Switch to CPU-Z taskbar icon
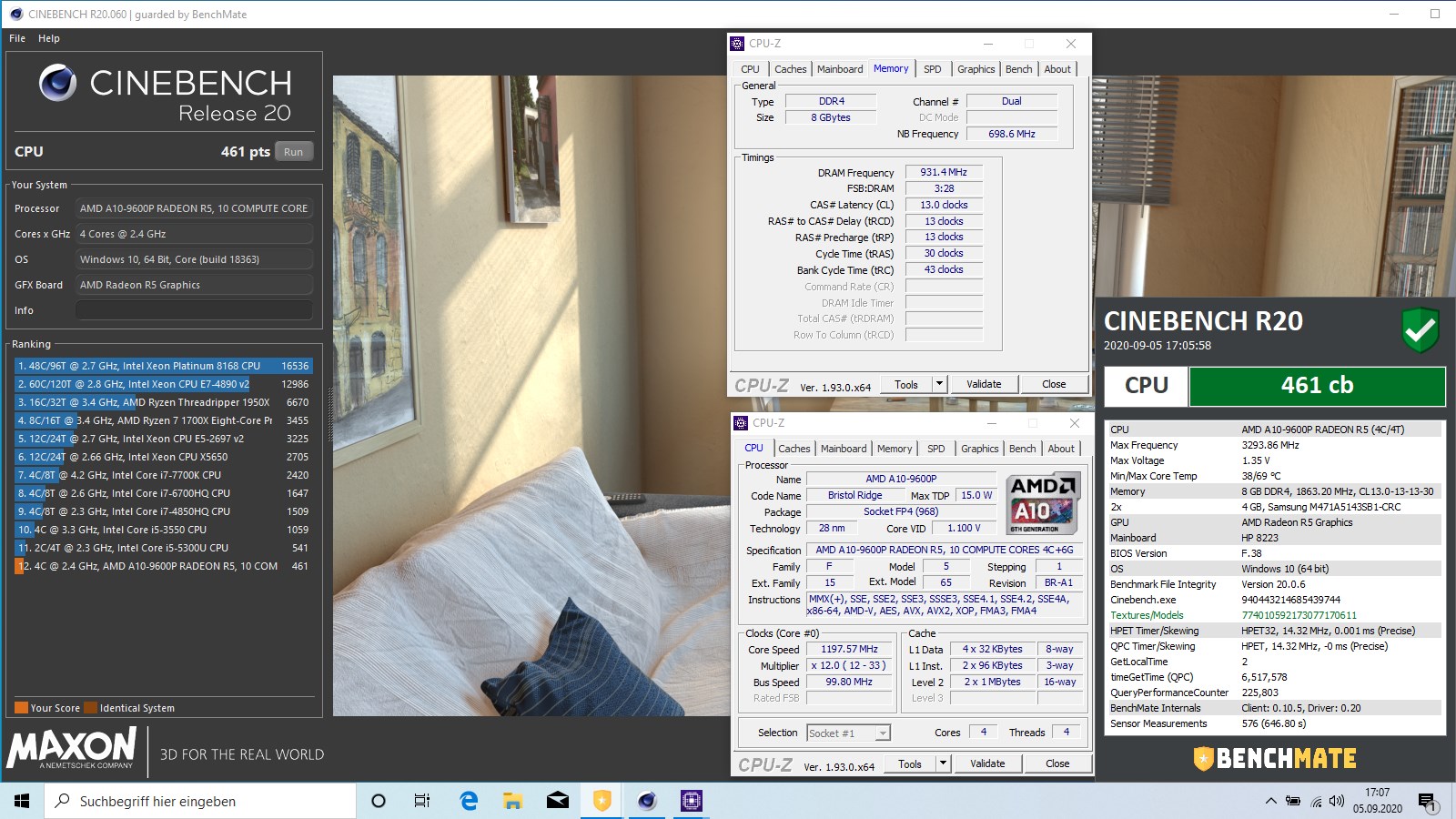 [692, 801]
